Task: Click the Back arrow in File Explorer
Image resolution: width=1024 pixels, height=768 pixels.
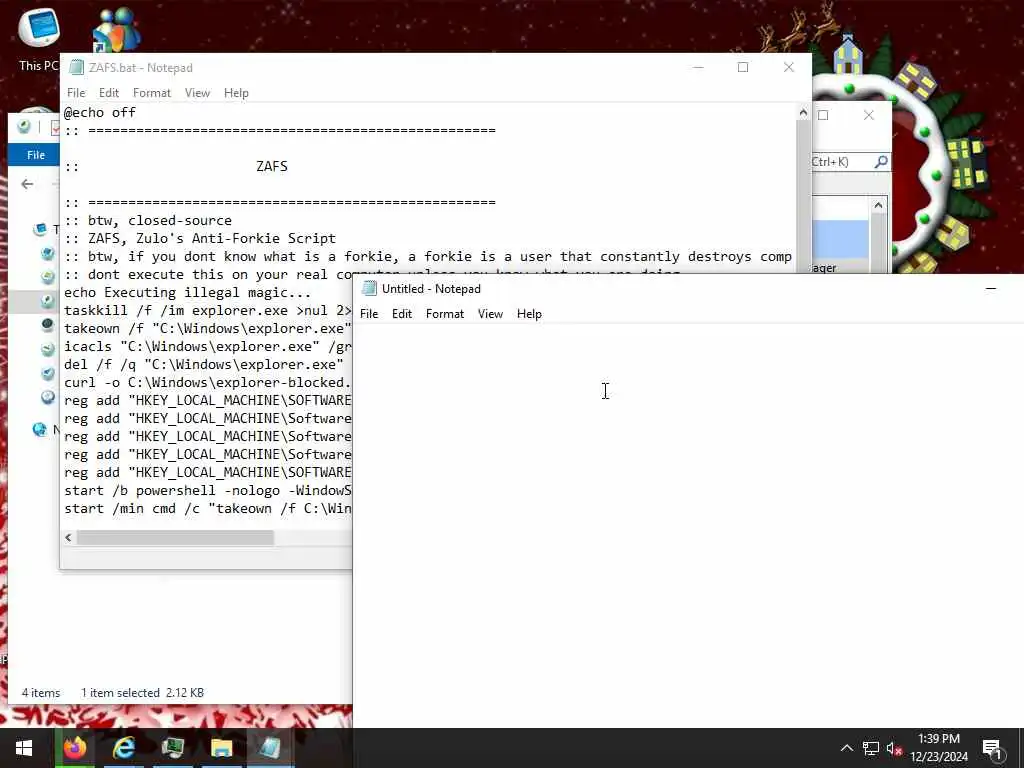Action: point(27,184)
